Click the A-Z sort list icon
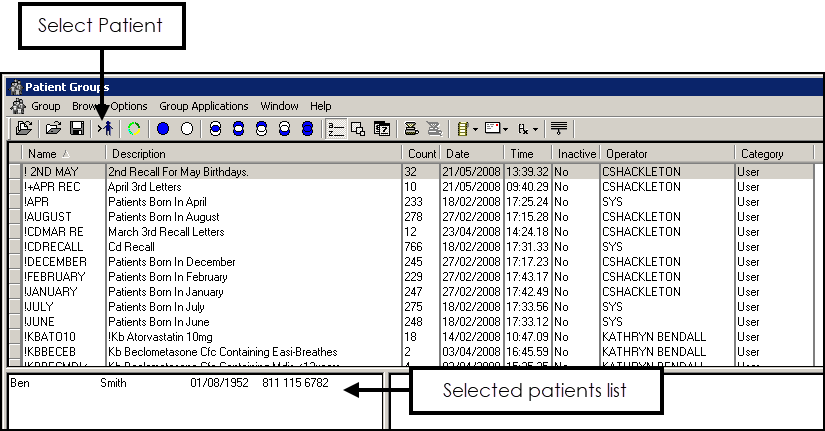The width and height of the screenshot is (825, 431). (x=336, y=129)
